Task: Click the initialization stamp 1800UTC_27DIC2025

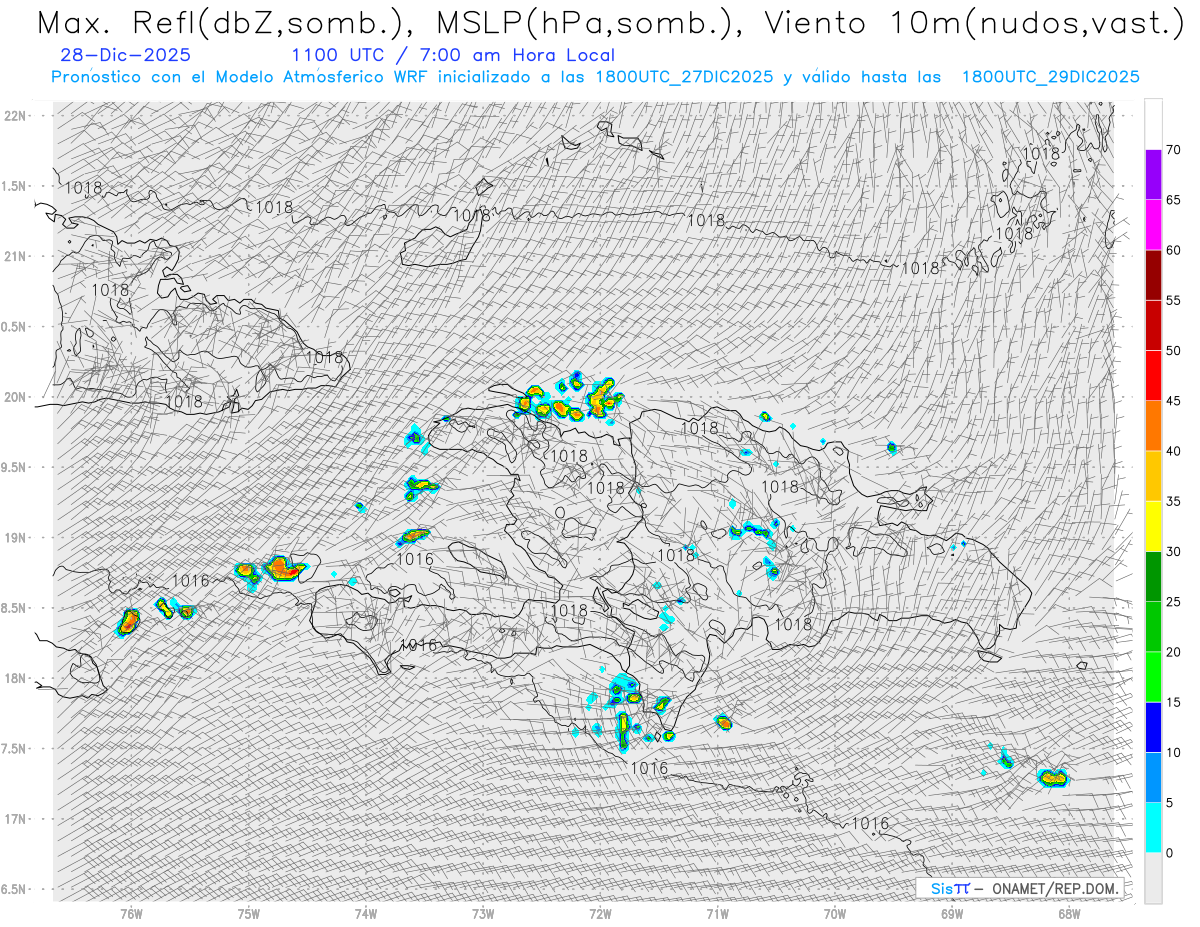Action: point(682,77)
